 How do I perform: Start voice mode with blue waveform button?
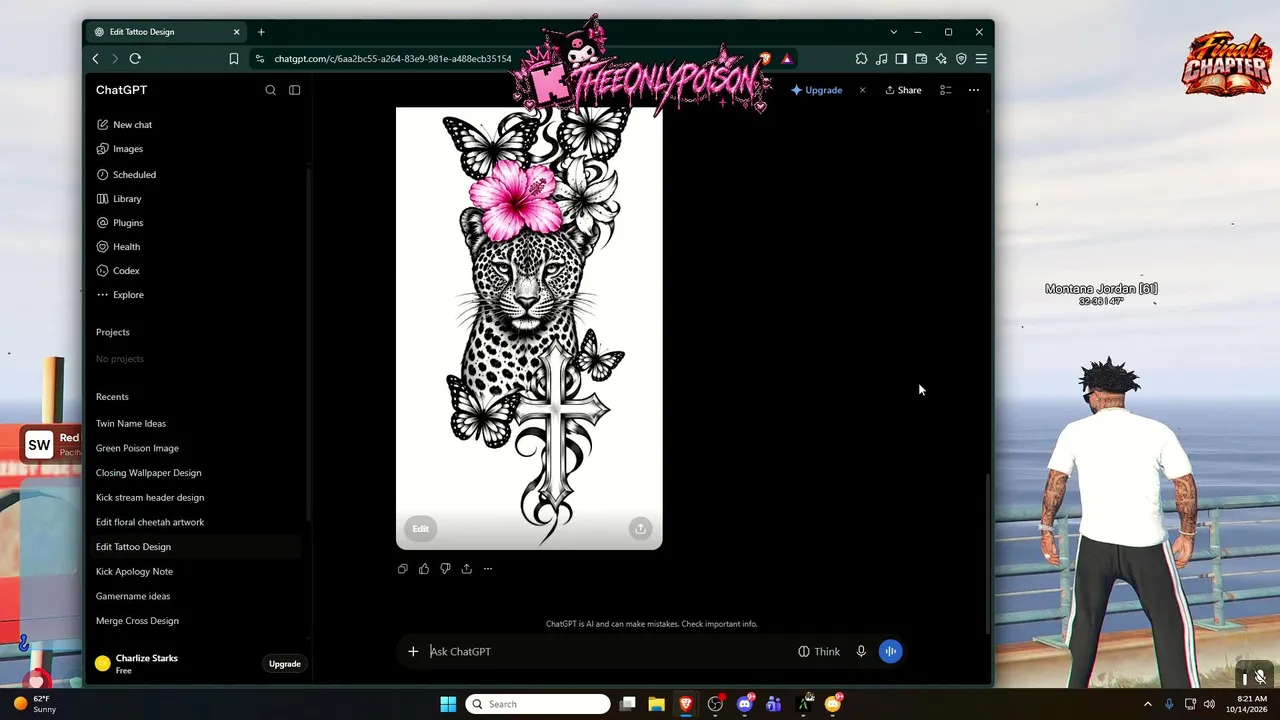(890, 652)
